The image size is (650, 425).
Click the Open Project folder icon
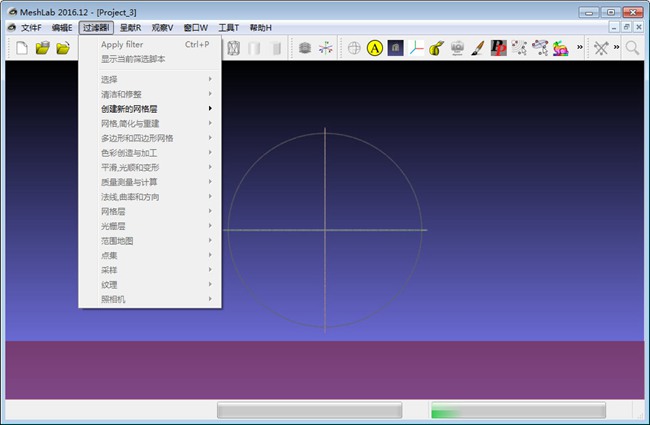(x=43, y=48)
